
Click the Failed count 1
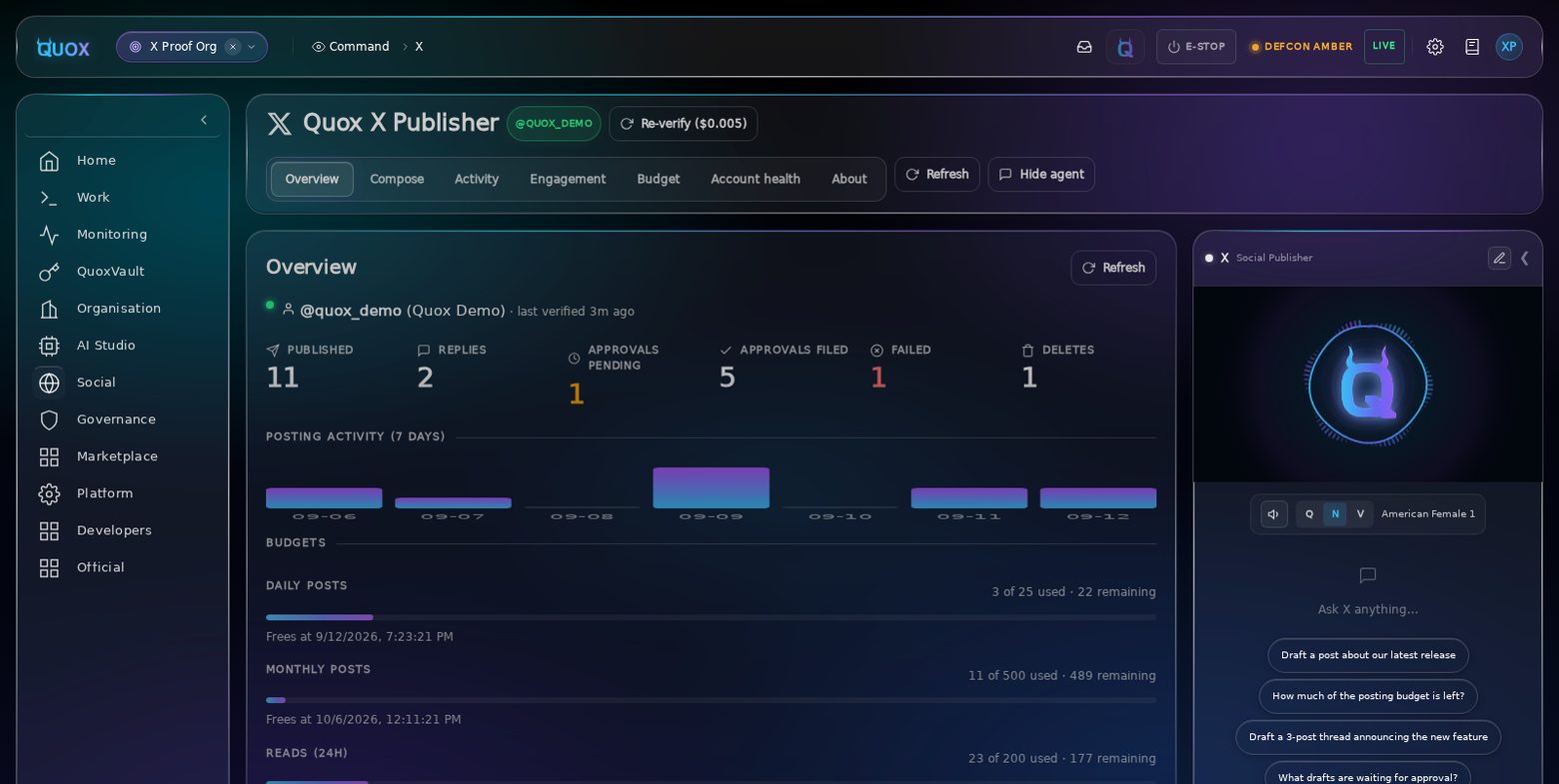coord(878,378)
